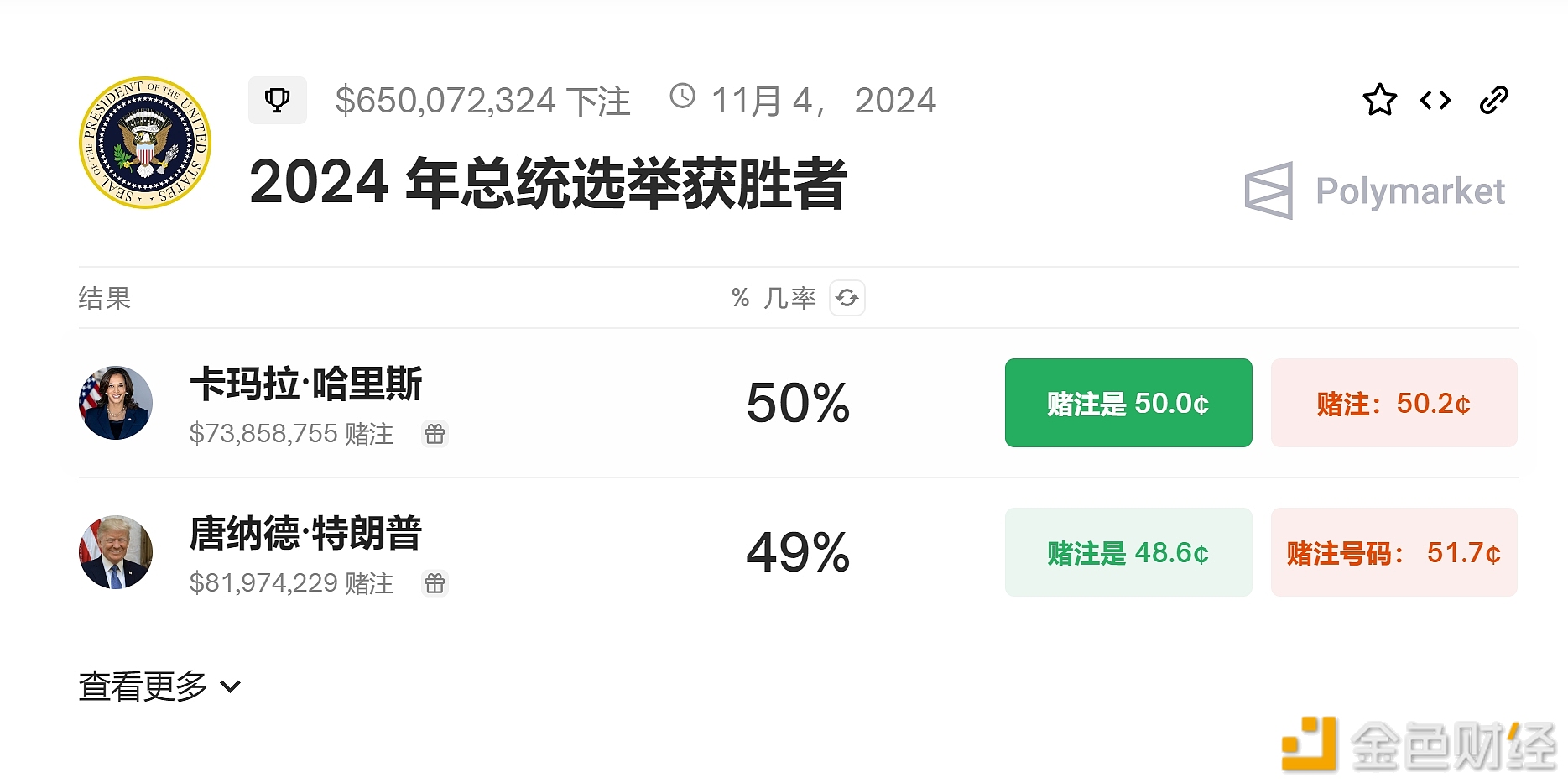点击结果列标题
This screenshot has height=783, width=1568.
pyautogui.click(x=102, y=298)
